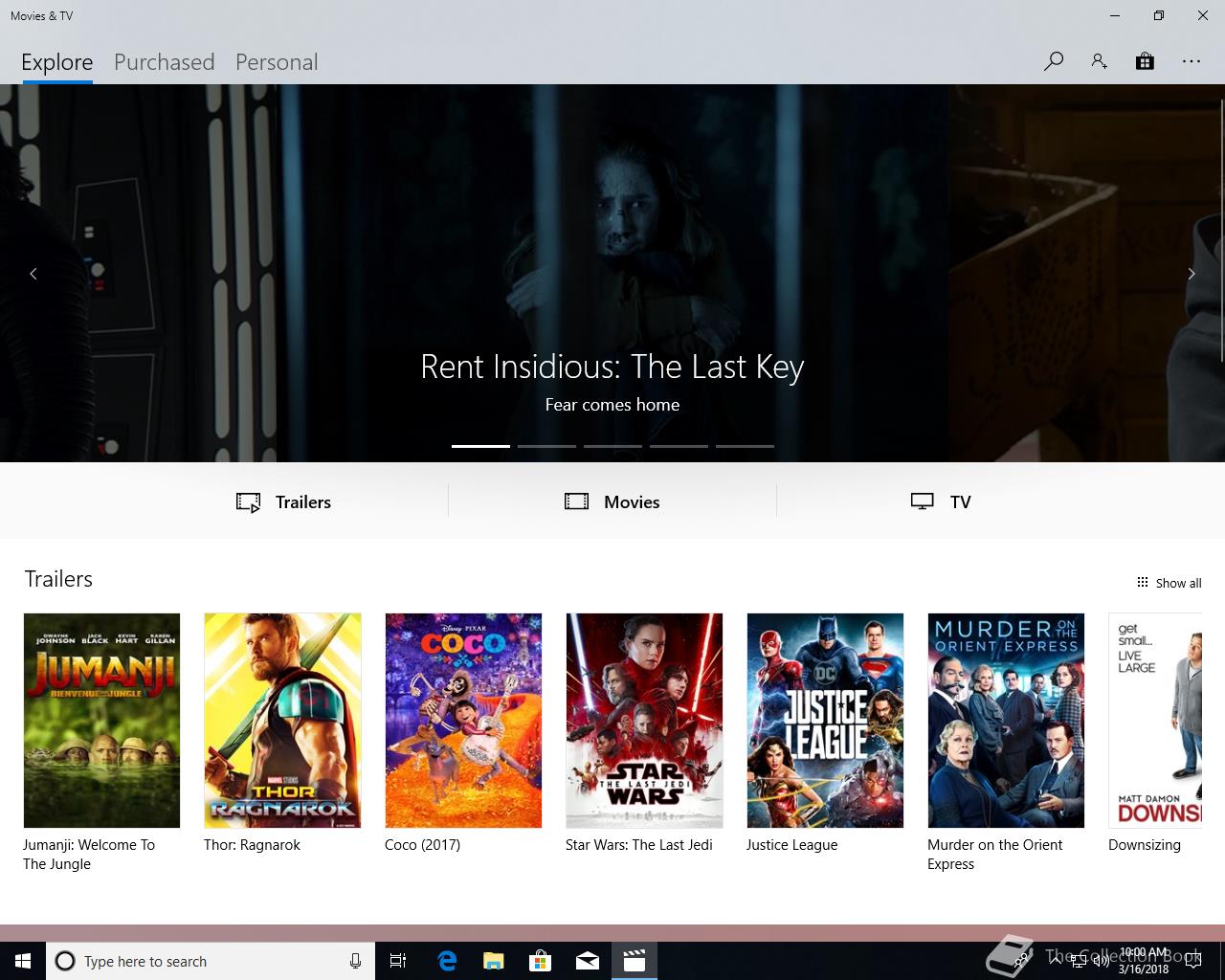
Task: Open Murder on the Orient Express poster
Action: pos(1006,721)
